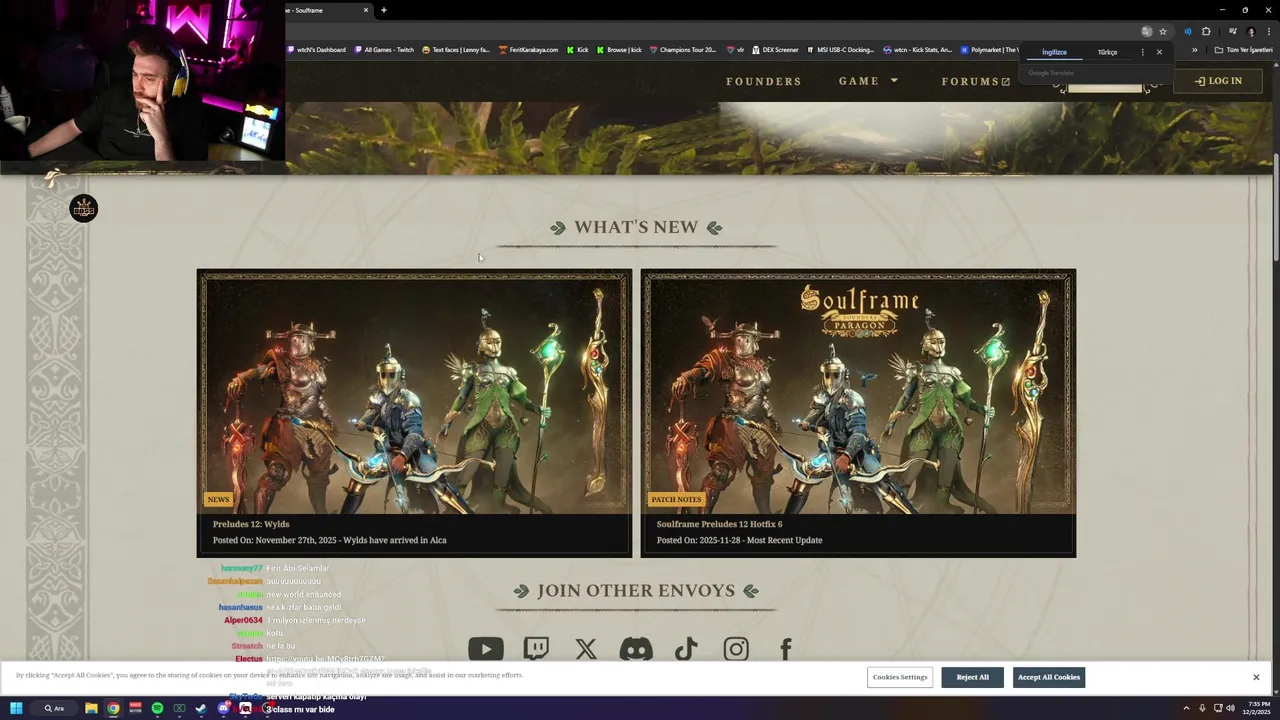Expand the GAME navigation dropdown
1280x720 pixels.
[x=868, y=81]
